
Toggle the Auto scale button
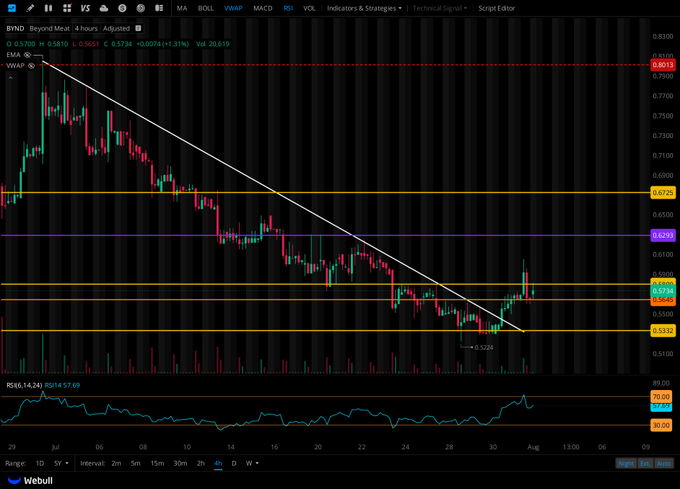(664, 463)
